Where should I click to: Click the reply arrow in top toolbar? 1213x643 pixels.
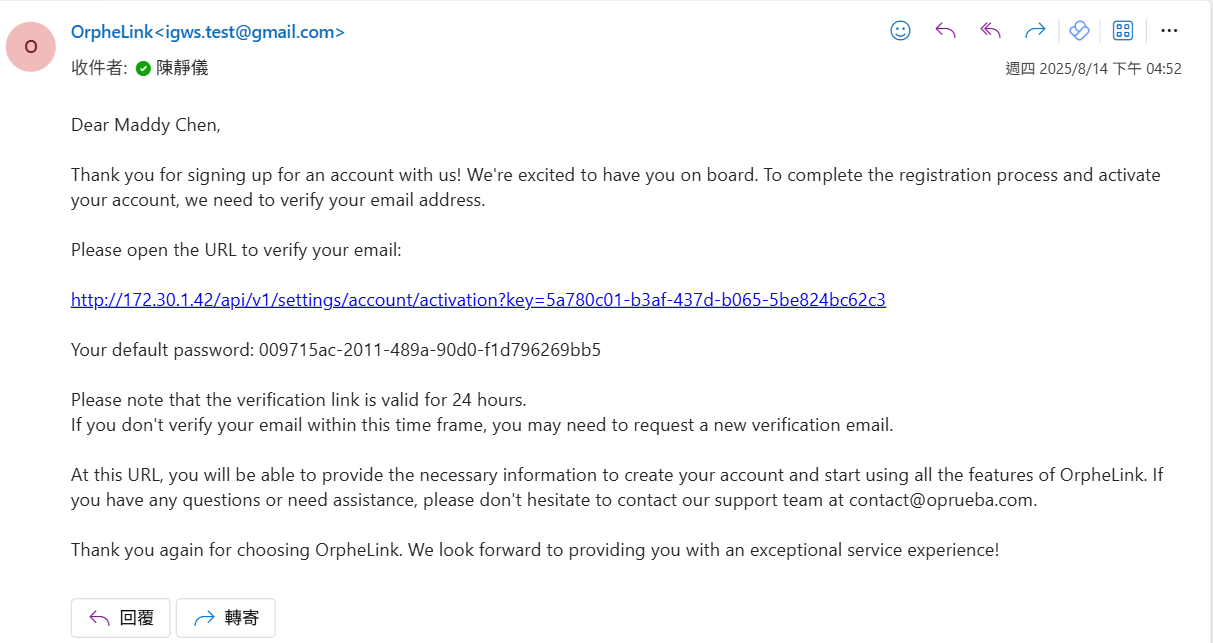click(x=945, y=31)
